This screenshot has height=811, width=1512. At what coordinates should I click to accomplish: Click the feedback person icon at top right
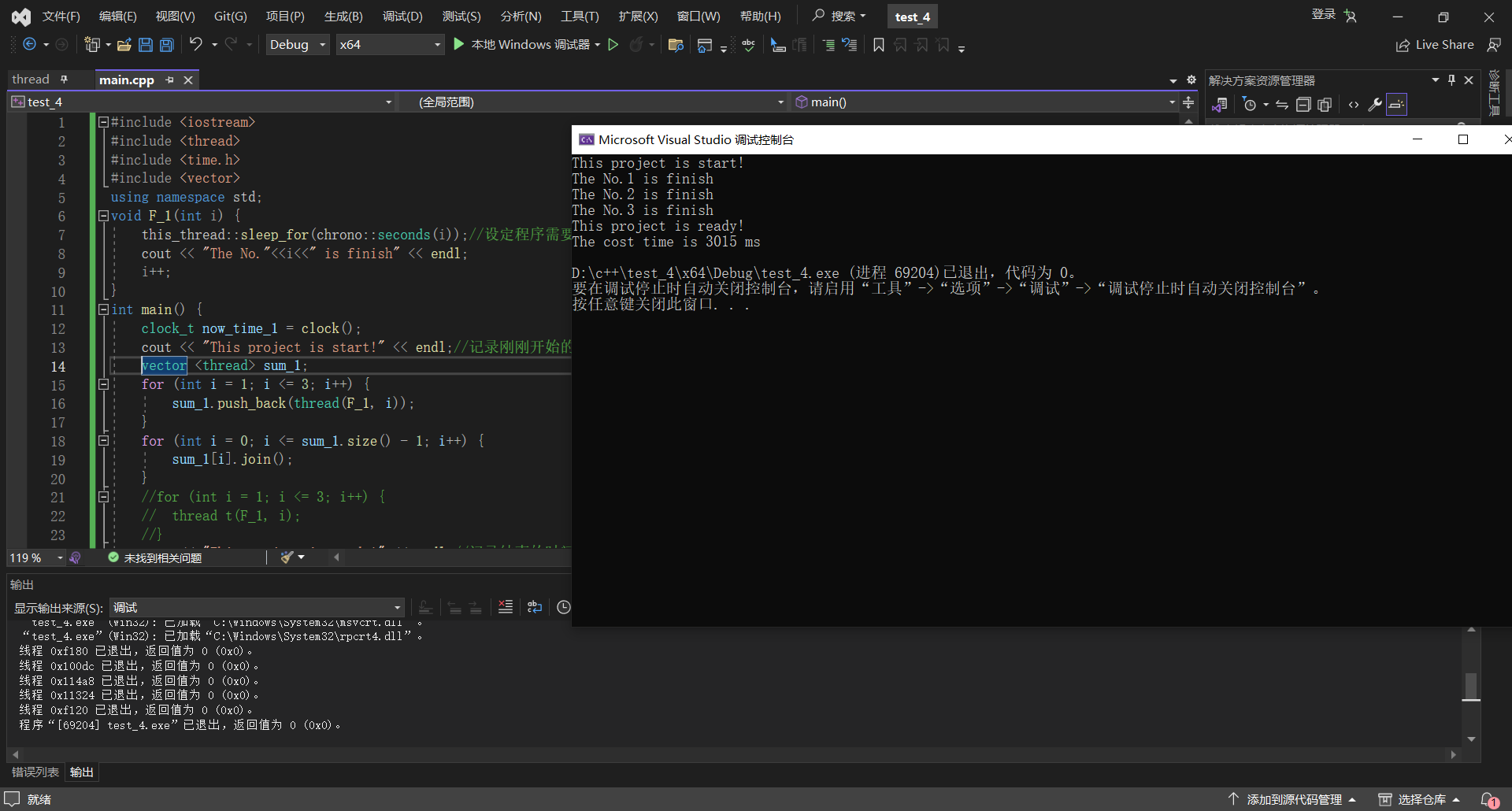point(1493,45)
